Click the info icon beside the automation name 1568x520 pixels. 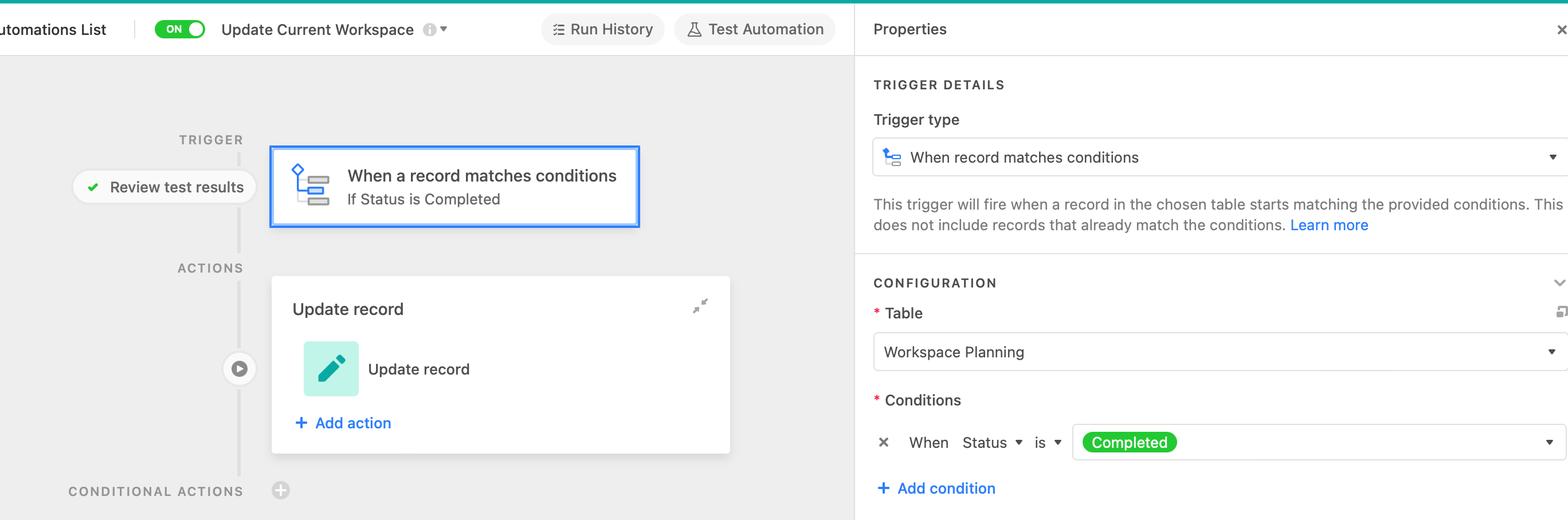click(430, 29)
